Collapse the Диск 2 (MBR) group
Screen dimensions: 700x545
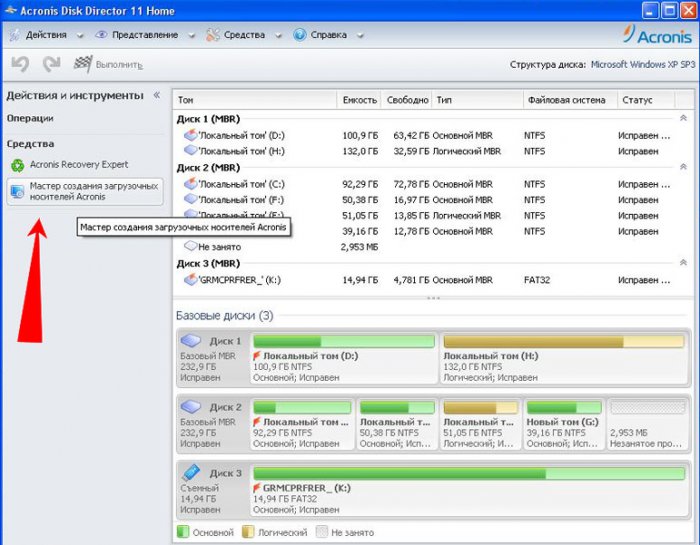click(x=683, y=167)
